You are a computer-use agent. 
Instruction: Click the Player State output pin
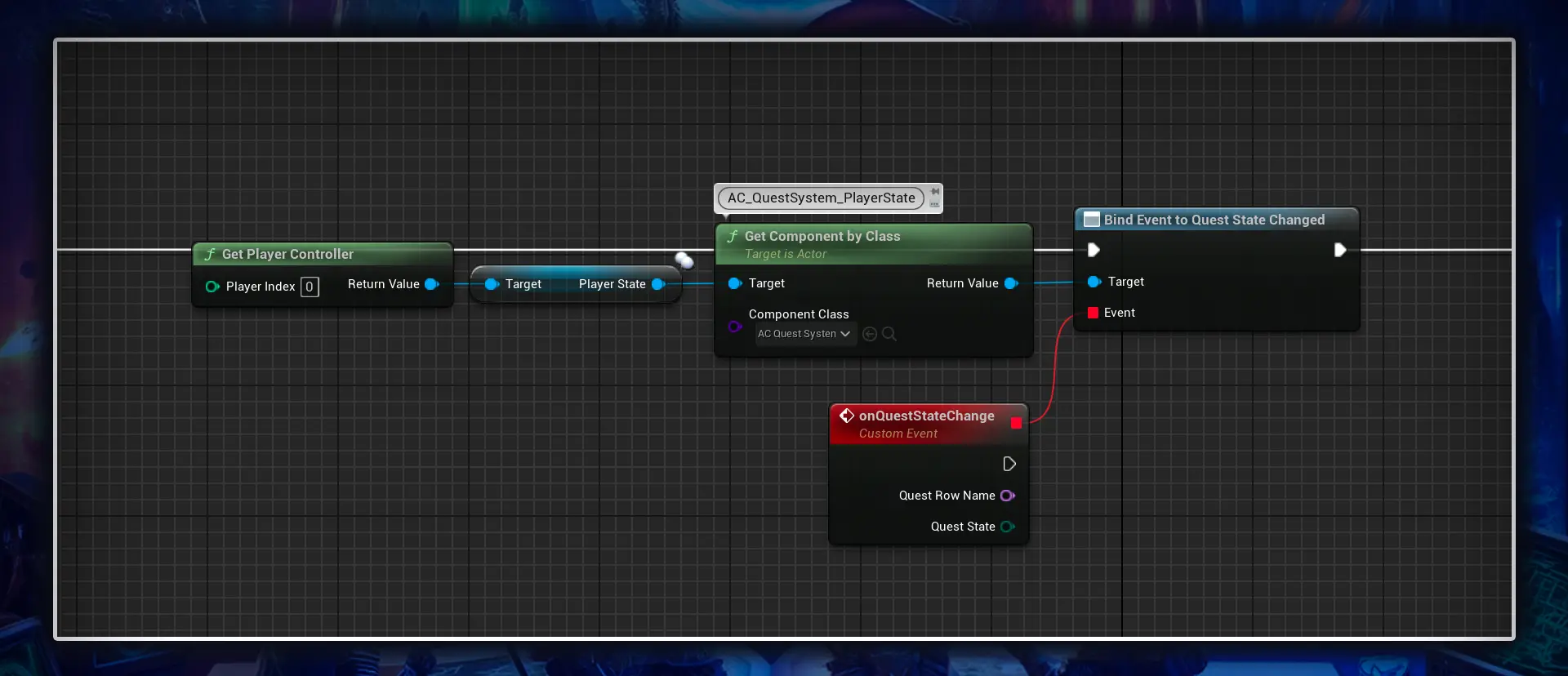pos(658,284)
